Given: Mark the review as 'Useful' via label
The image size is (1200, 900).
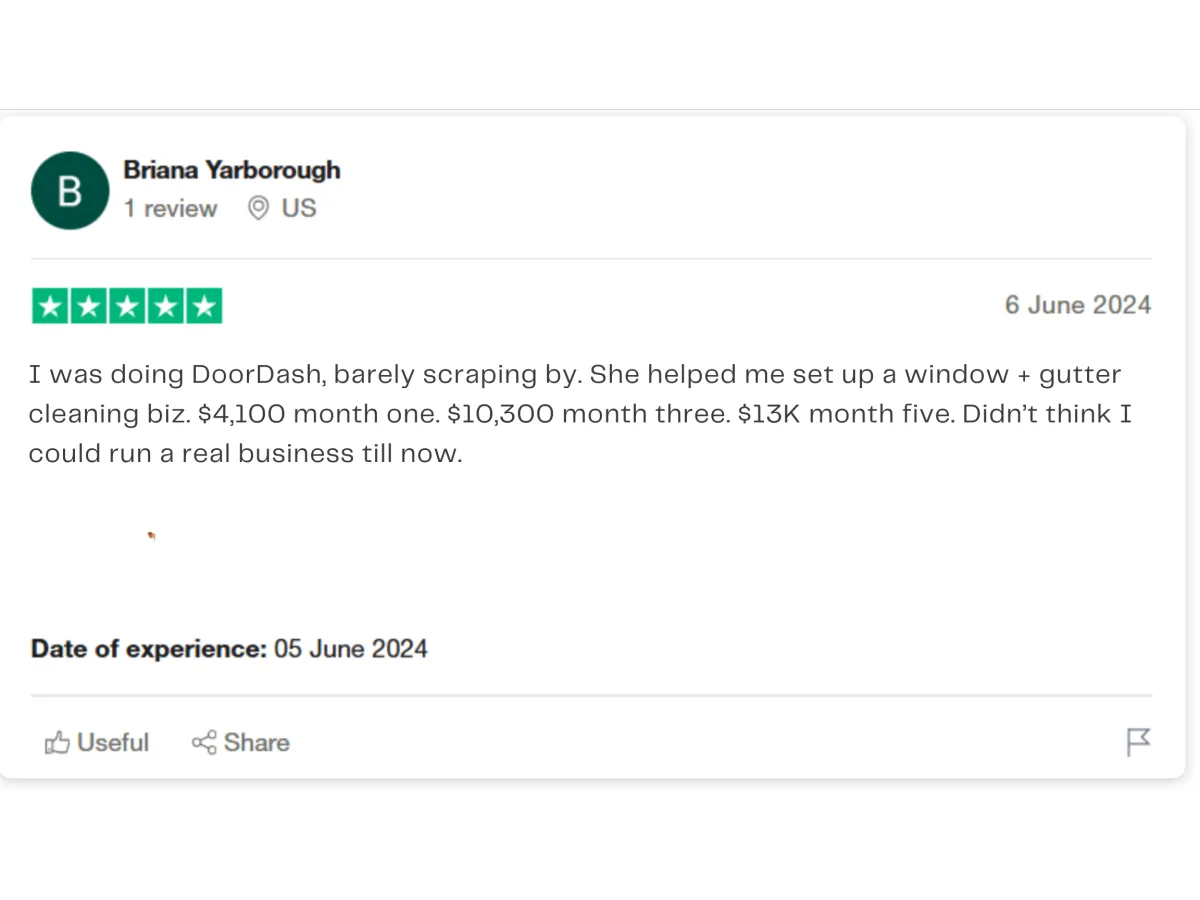Looking at the screenshot, I should click(x=113, y=743).
